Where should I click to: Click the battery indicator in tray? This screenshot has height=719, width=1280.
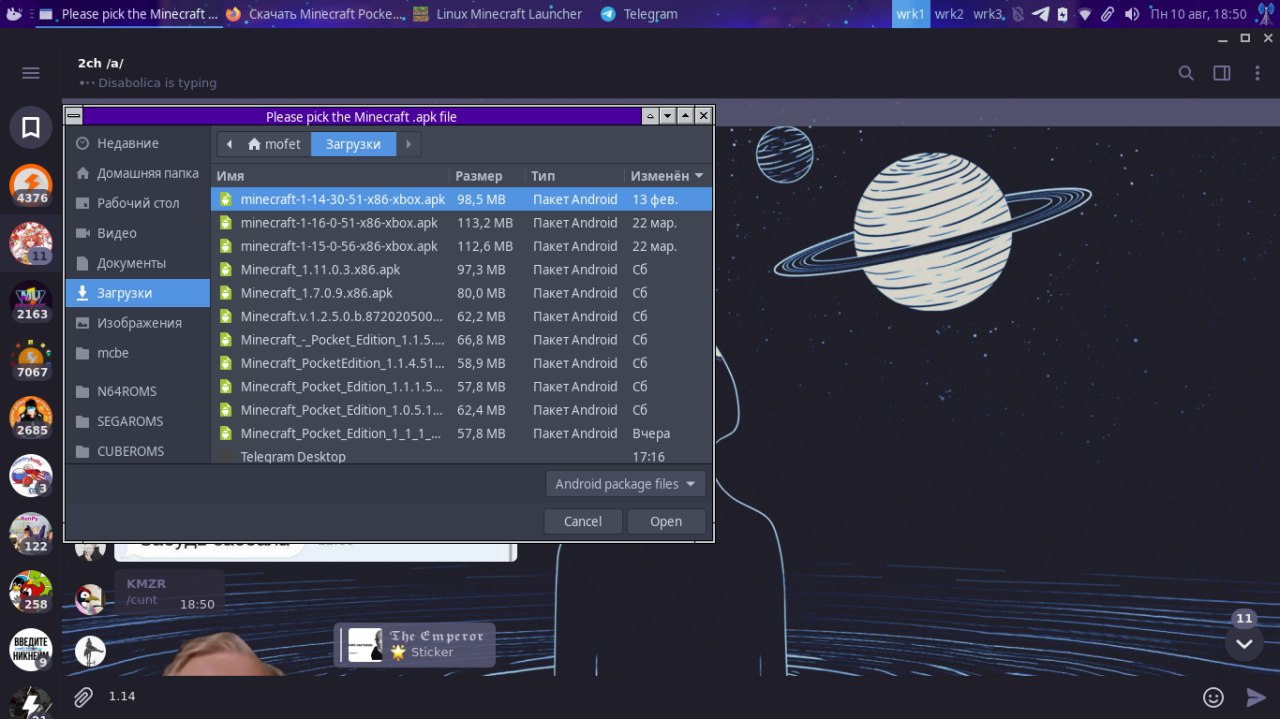(x=1062, y=14)
